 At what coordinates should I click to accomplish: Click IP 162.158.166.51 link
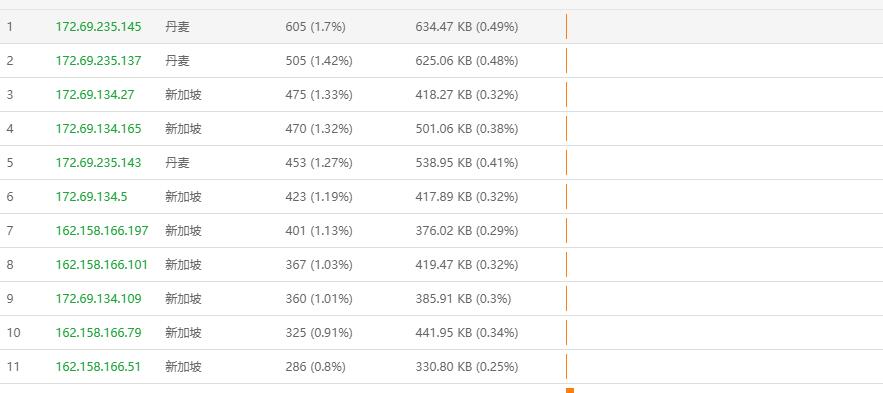click(99, 367)
